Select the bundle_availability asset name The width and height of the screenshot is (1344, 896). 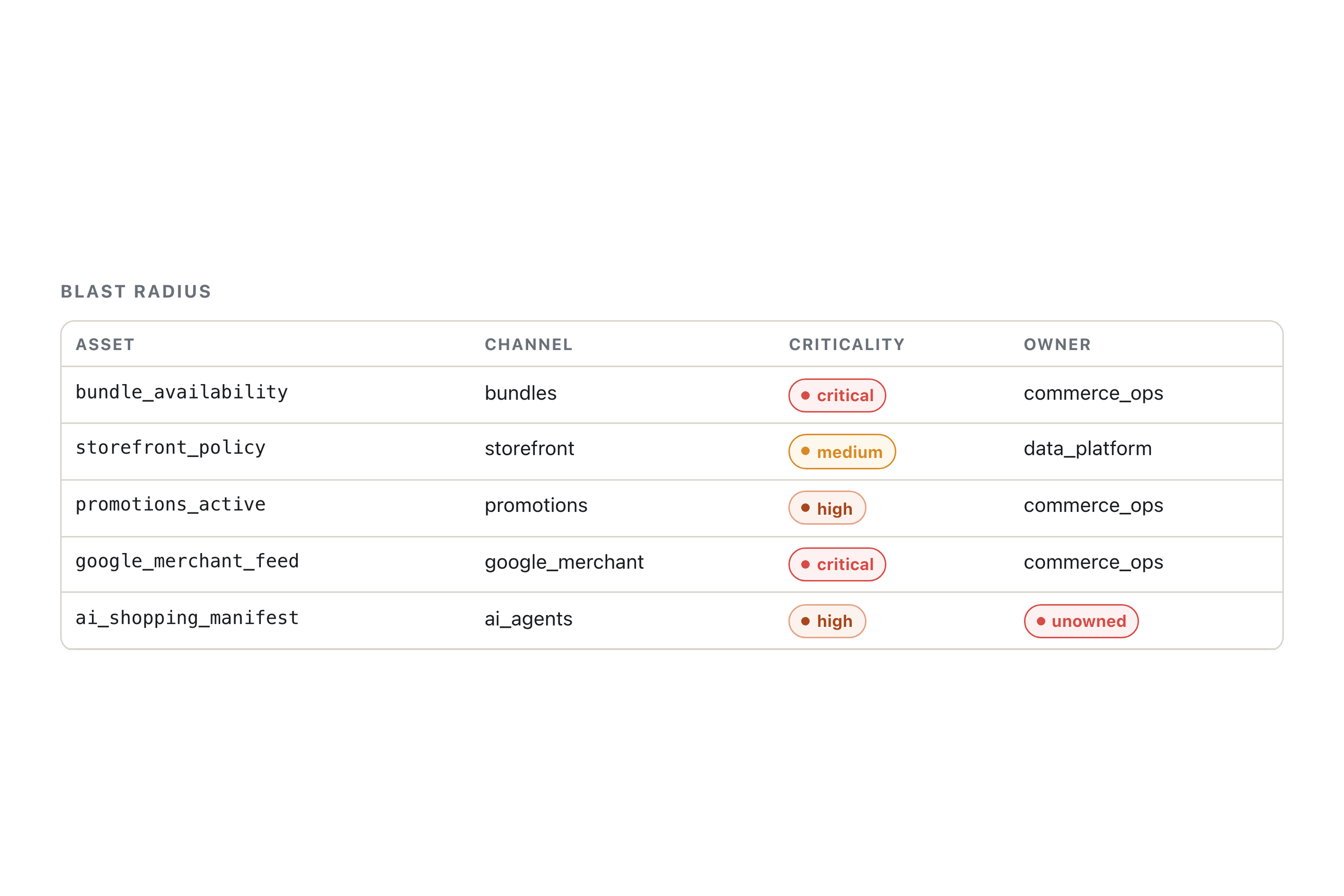(x=182, y=392)
